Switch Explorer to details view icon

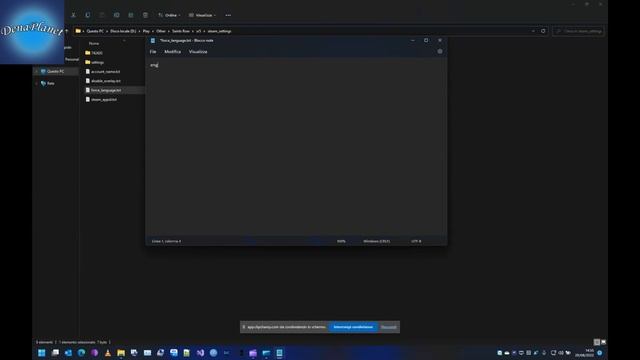[x=596, y=342]
